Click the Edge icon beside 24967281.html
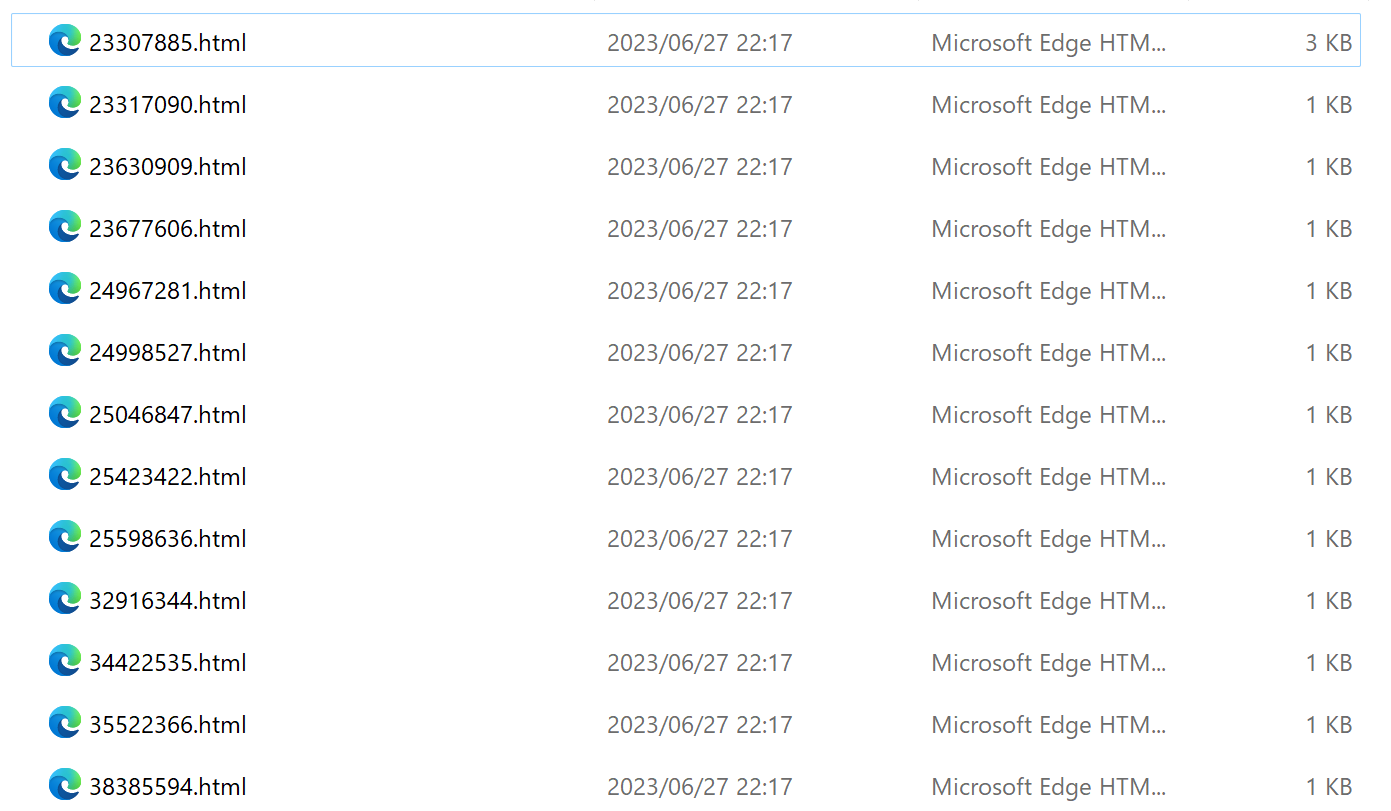Screen dimensions: 1391x811 tap(64, 288)
